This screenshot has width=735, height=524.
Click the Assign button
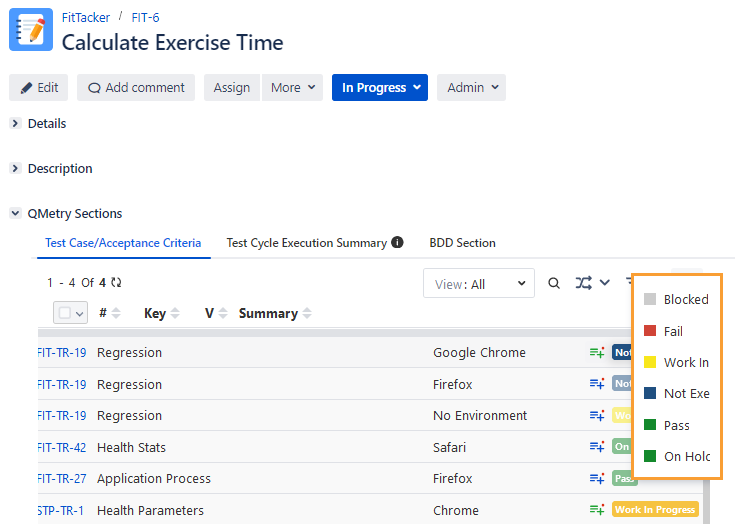(232, 87)
